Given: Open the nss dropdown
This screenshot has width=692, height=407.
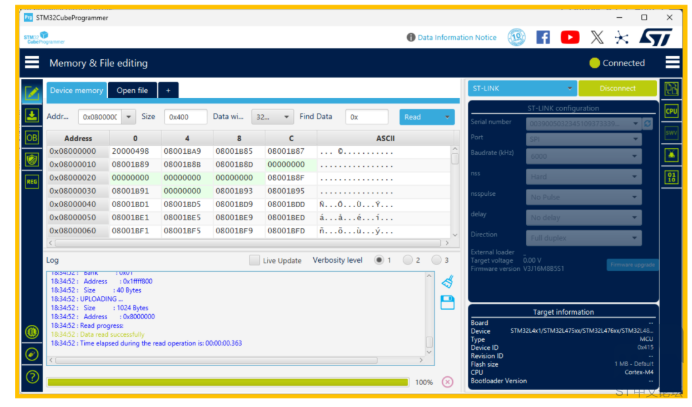Looking at the screenshot, I should click(x=583, y=177).
